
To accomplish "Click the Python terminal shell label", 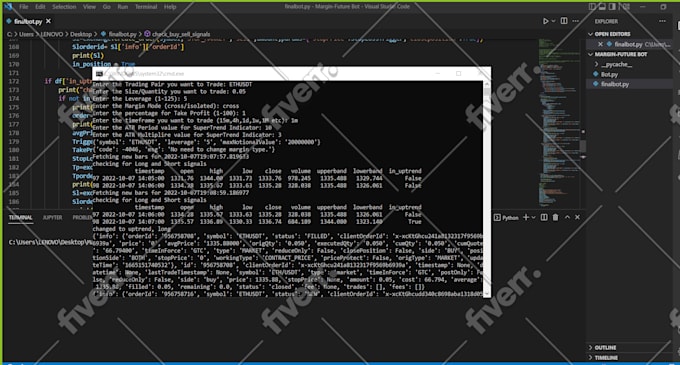I will pyautogui.click(x=506, y=218).
